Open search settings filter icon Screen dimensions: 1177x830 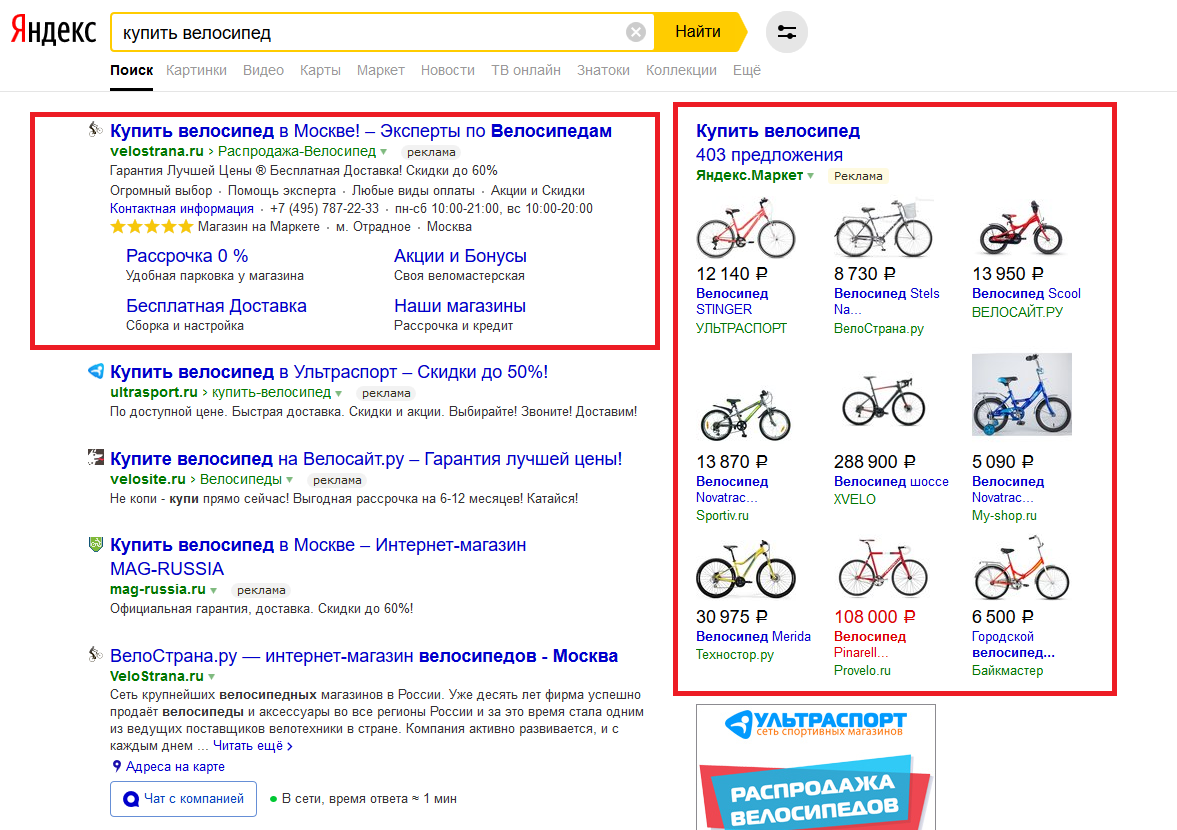[786, 32]
